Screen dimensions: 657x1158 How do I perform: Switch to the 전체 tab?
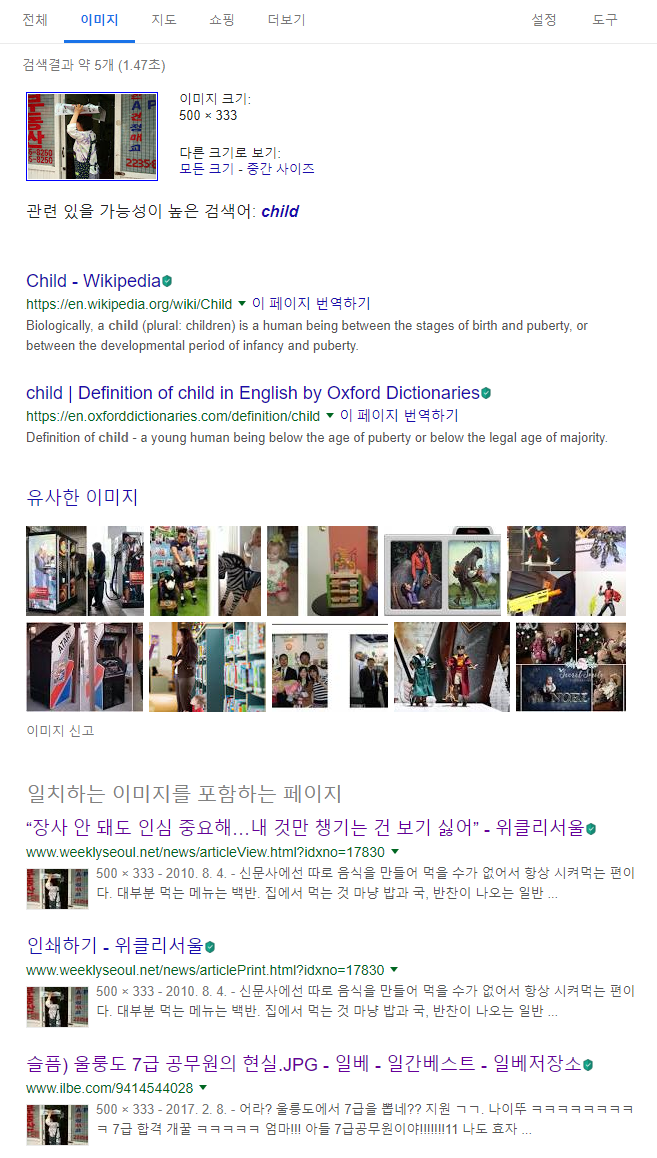35,20
